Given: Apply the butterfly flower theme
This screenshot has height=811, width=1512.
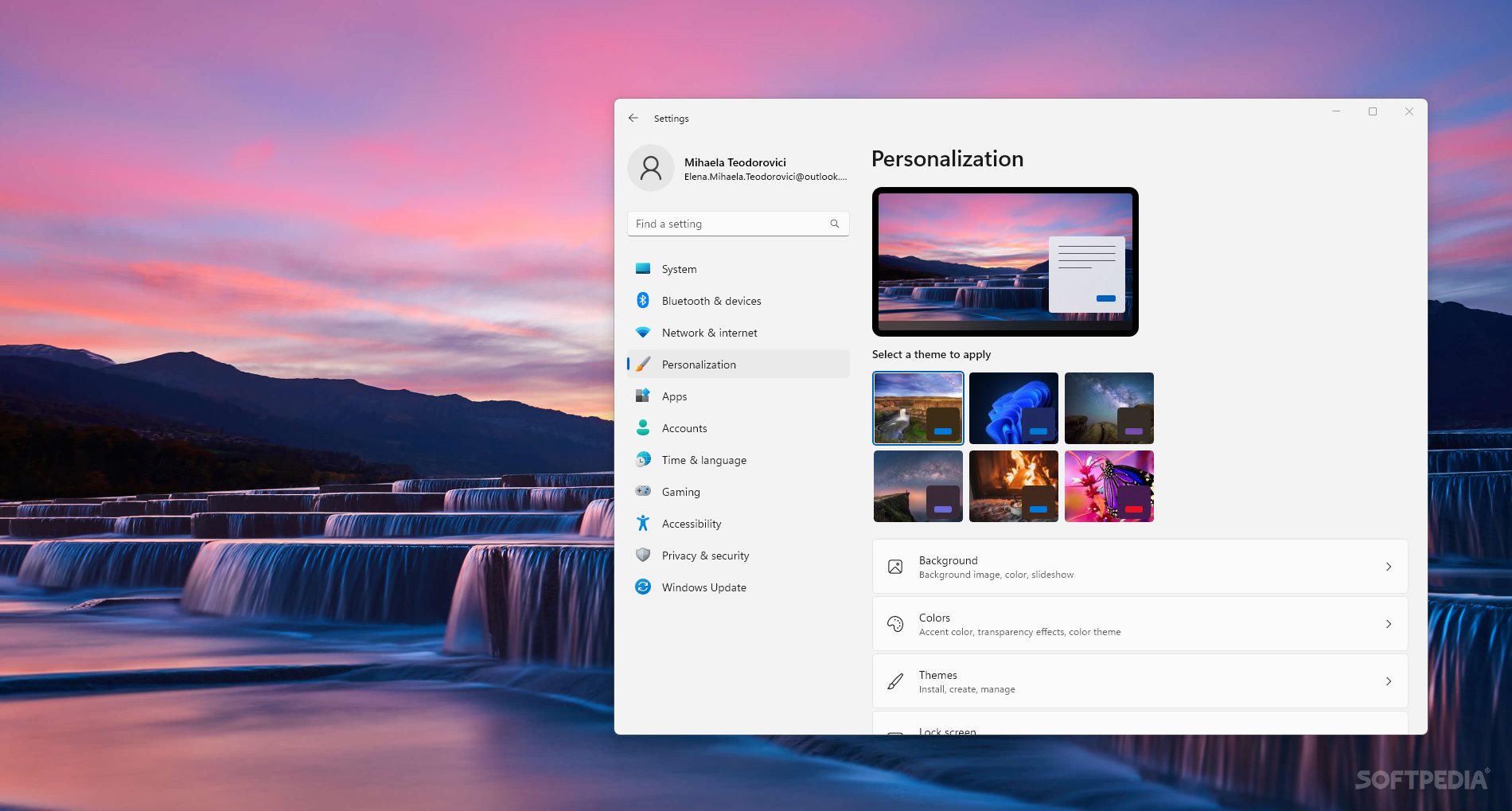Looking at the screenshot, I should coord(1109,486).
